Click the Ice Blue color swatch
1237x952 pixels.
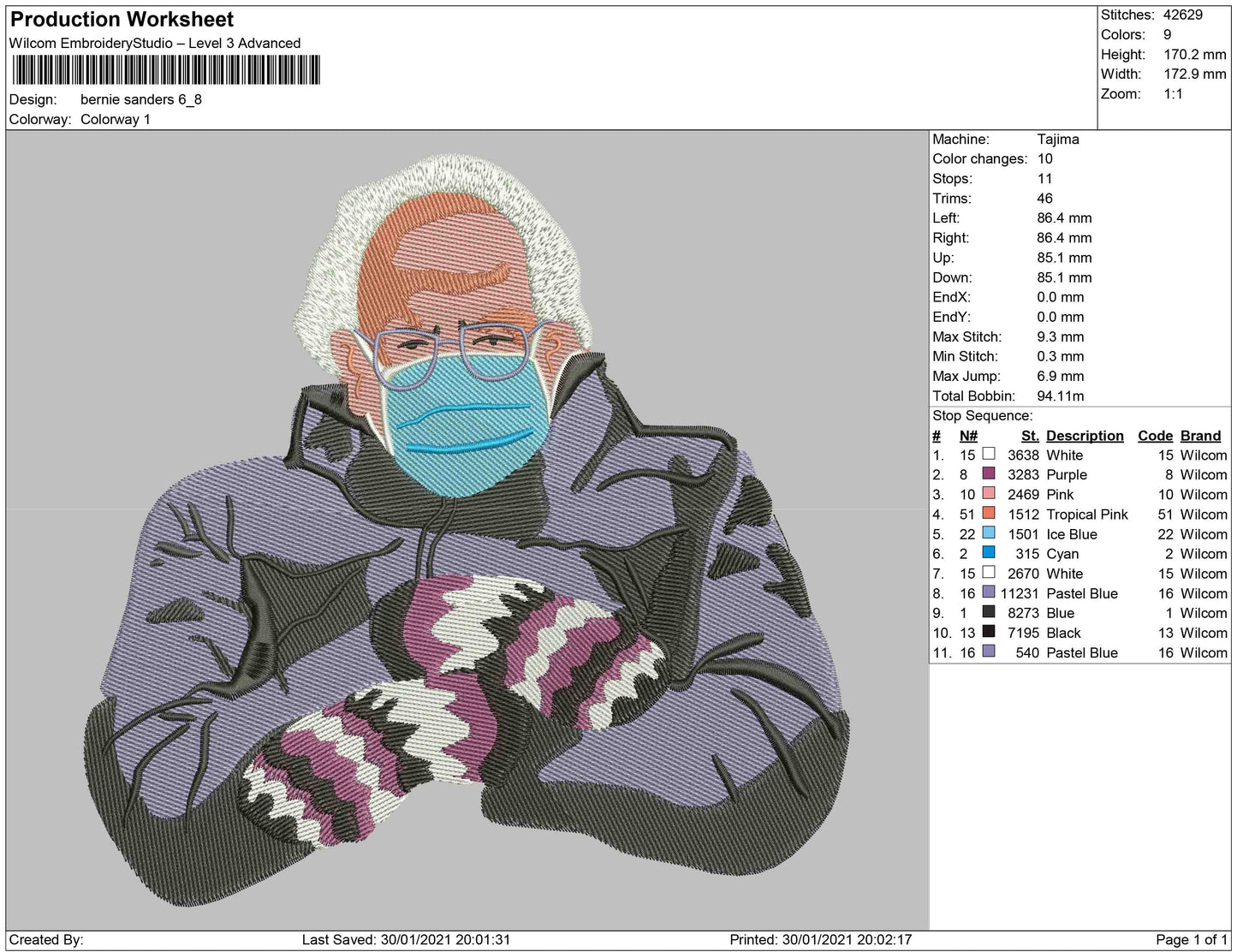tap(989, 533)
